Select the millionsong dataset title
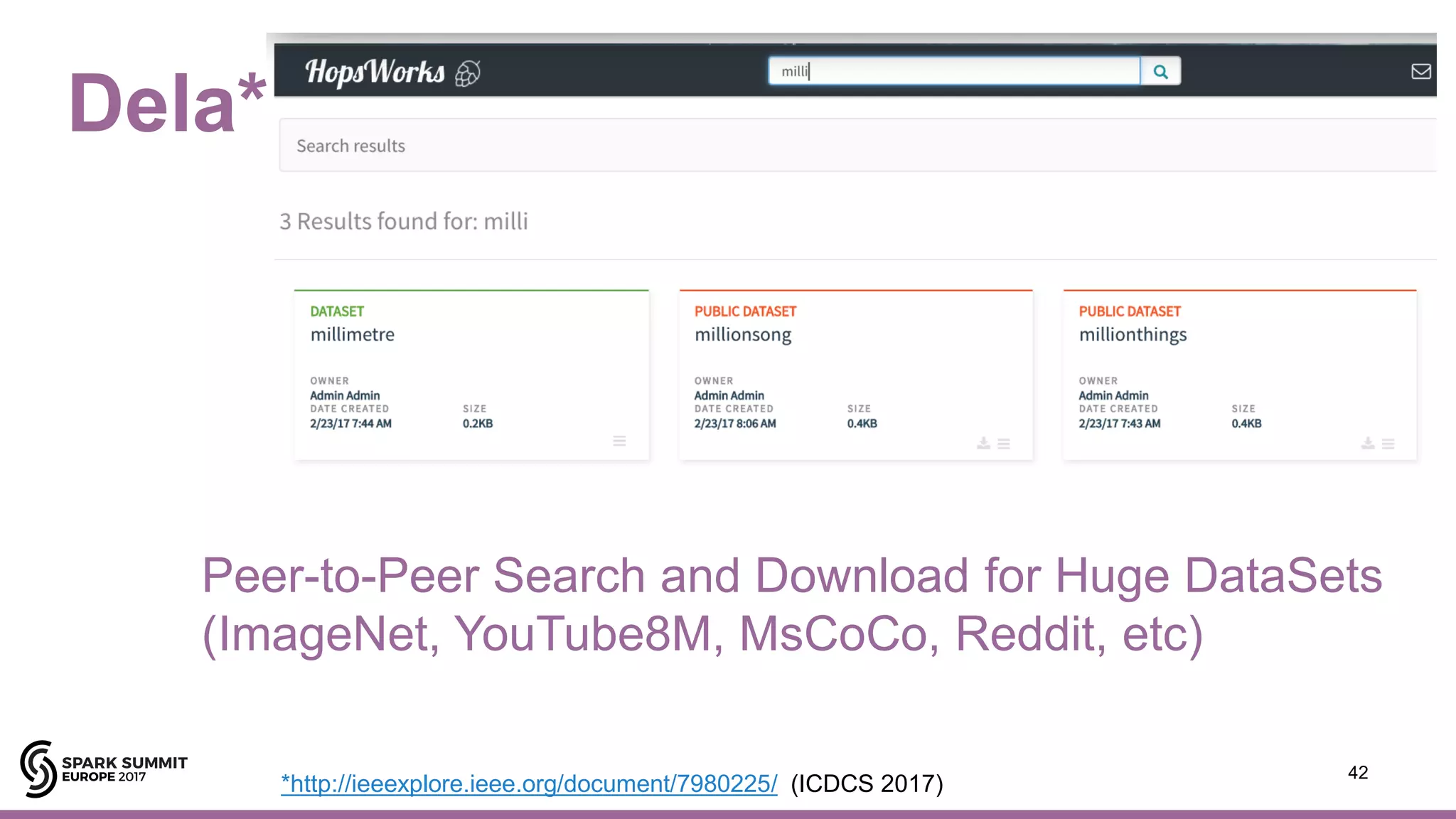 743,335
